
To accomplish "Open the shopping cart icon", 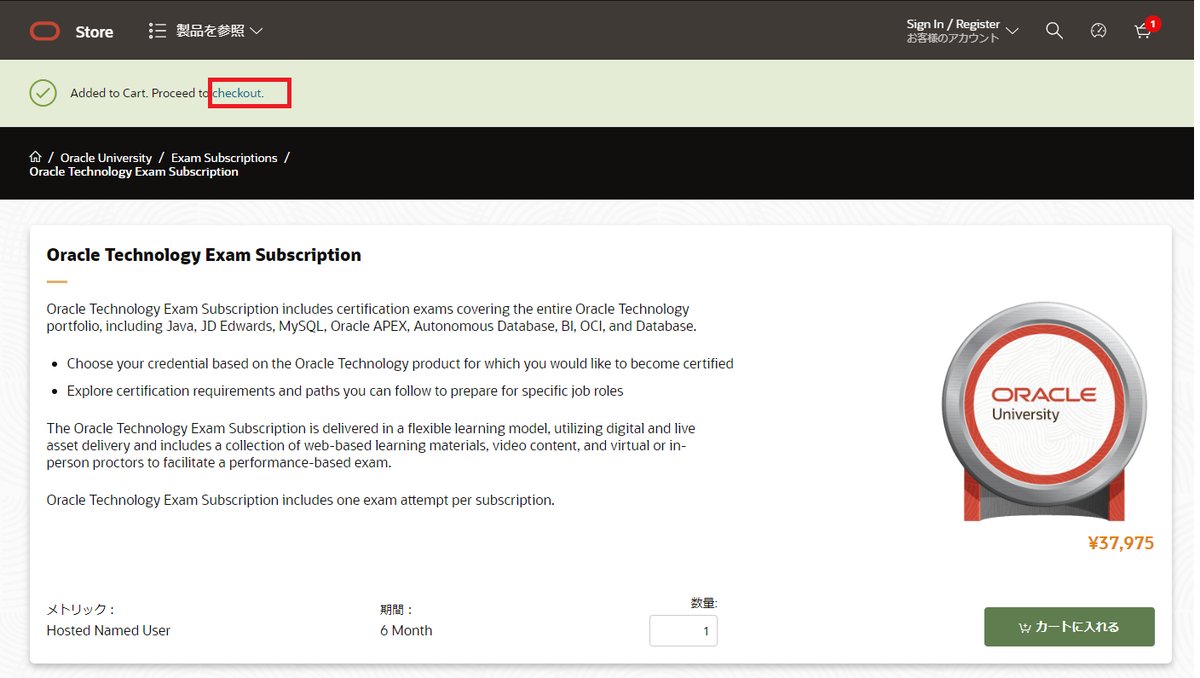I will 1143,31.
